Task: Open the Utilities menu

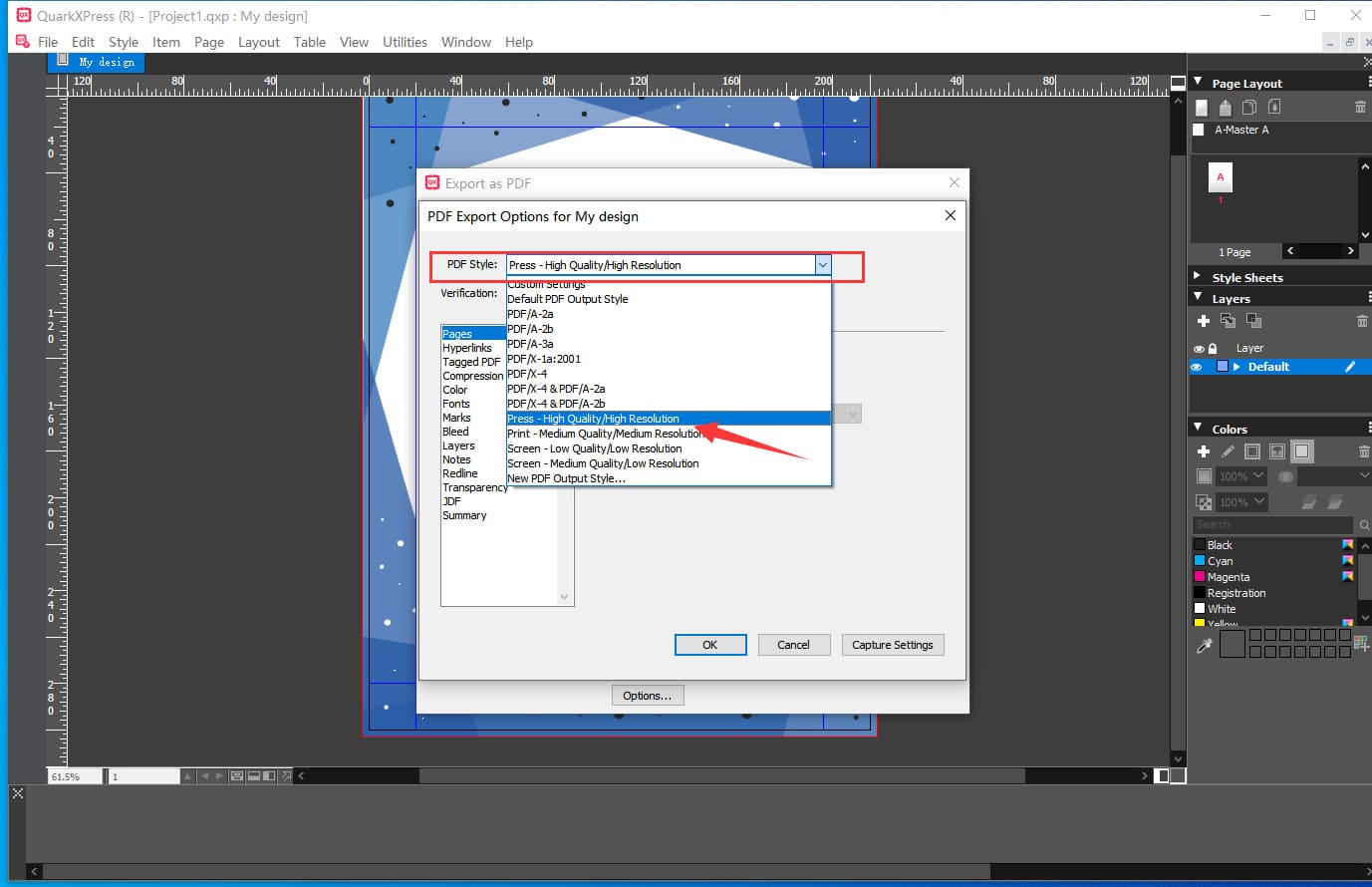Action: point(405,42)
